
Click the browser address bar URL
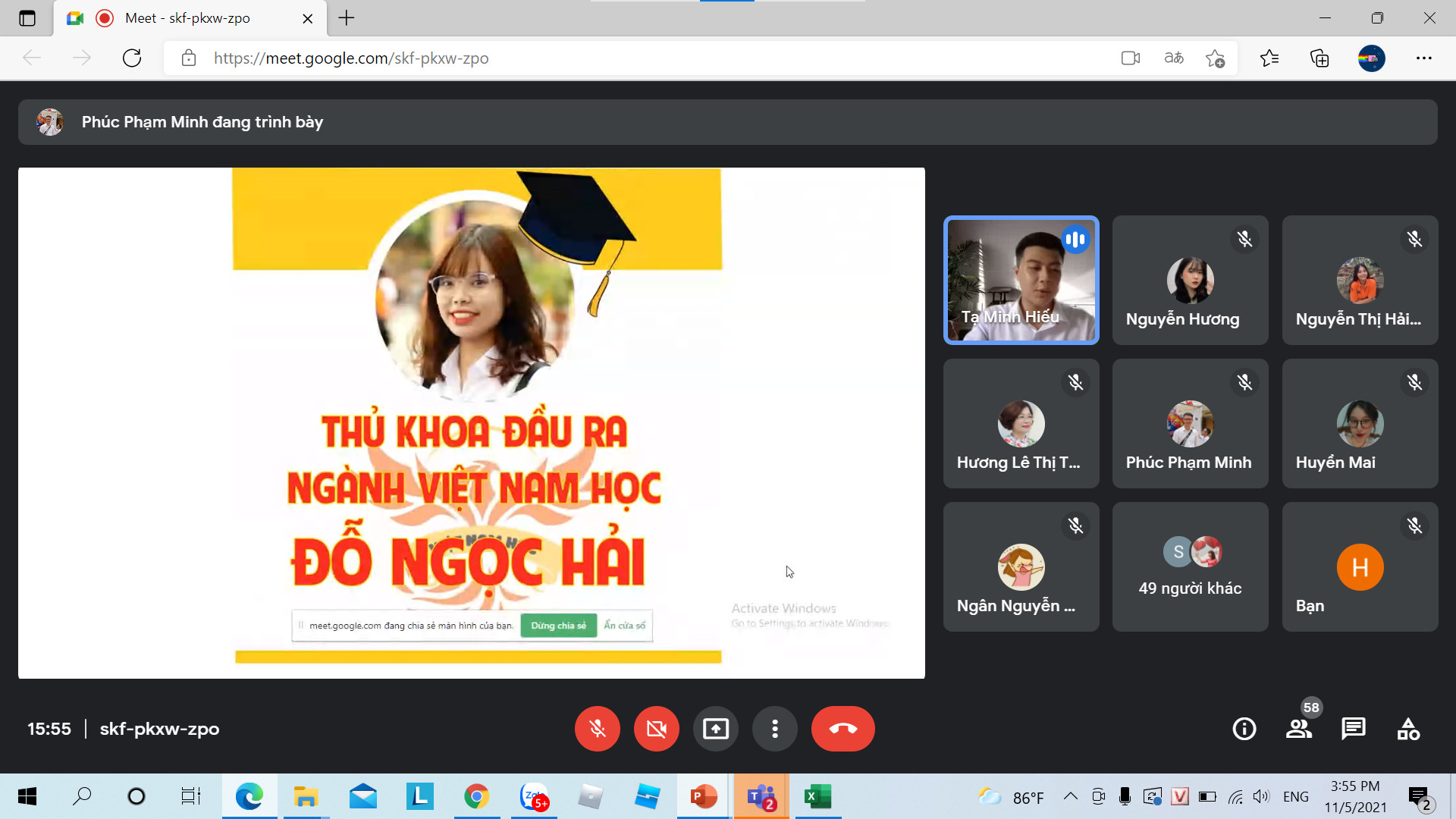pyautogui.click(x=350, y=58)
